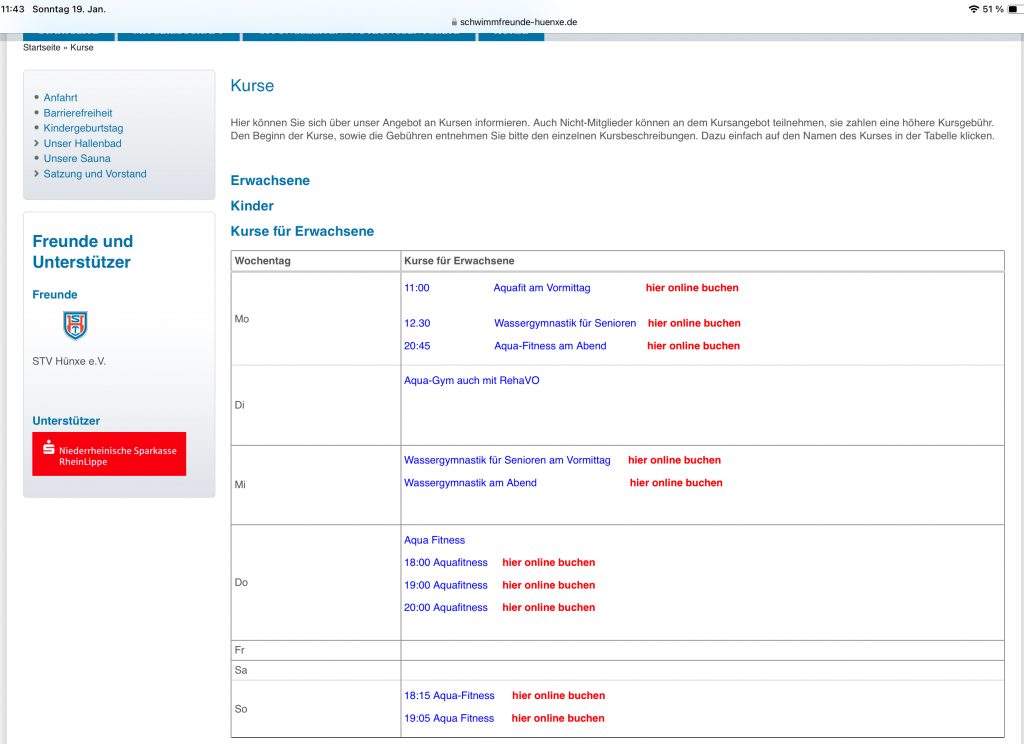This screenshot has width=1024, height=744.
Task: Expand the Satzung und Vorstand sidebar entry
Action: tap(95, 174)
